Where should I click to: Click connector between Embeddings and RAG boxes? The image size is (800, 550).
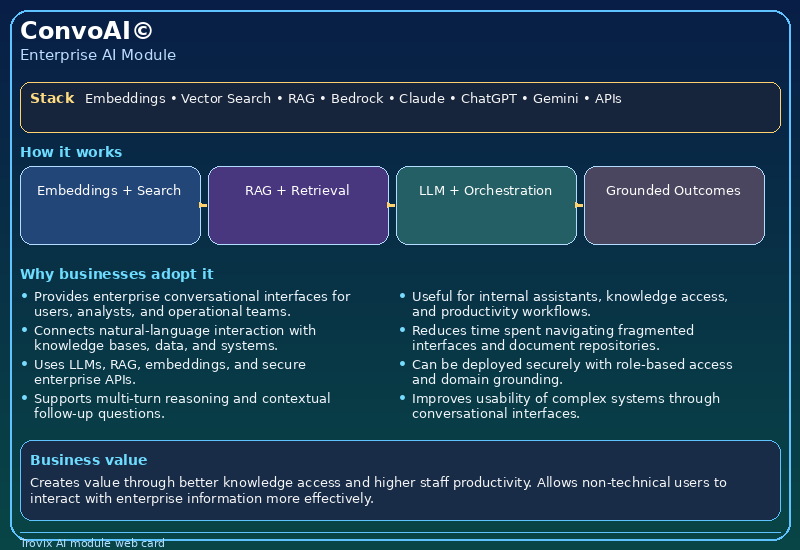tap(204, 205)
